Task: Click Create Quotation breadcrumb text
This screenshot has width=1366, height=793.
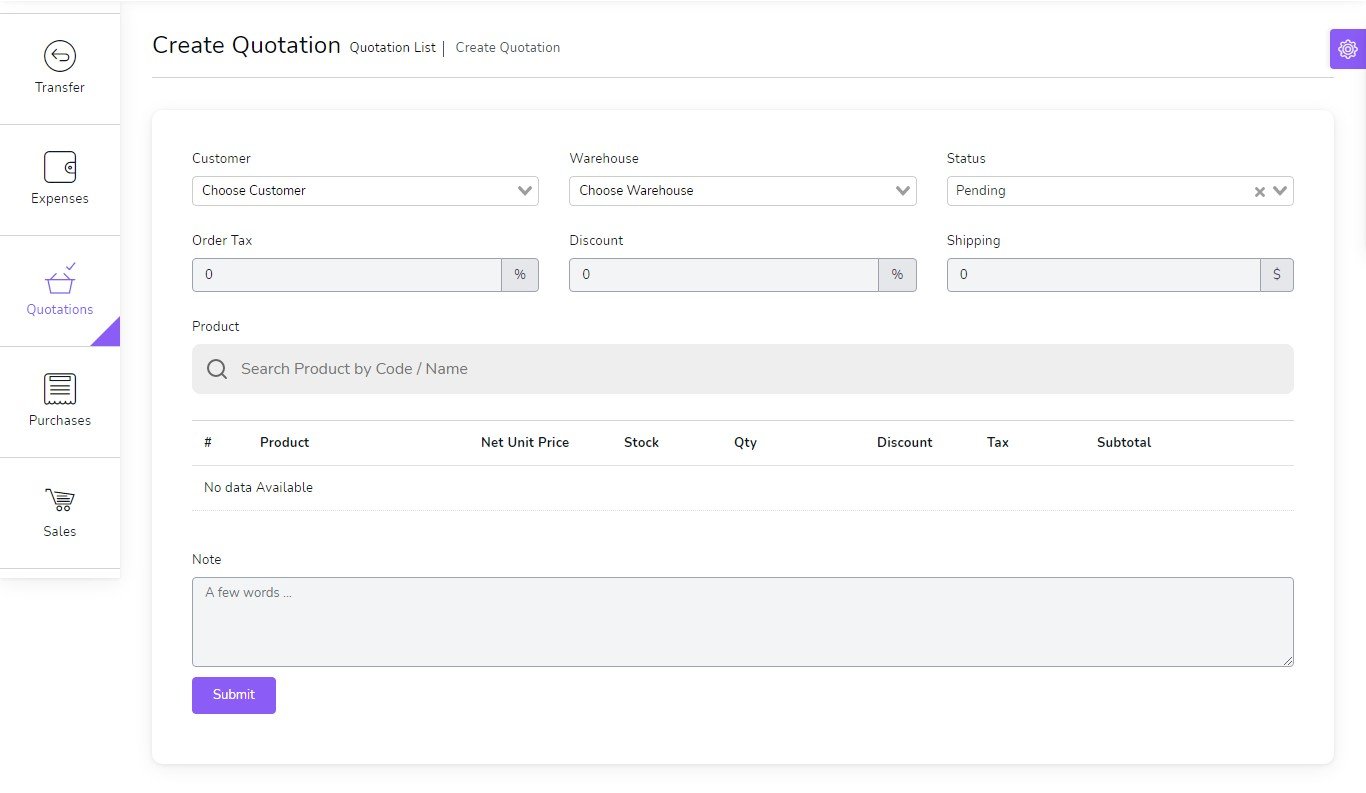Action: pos(508,48)
